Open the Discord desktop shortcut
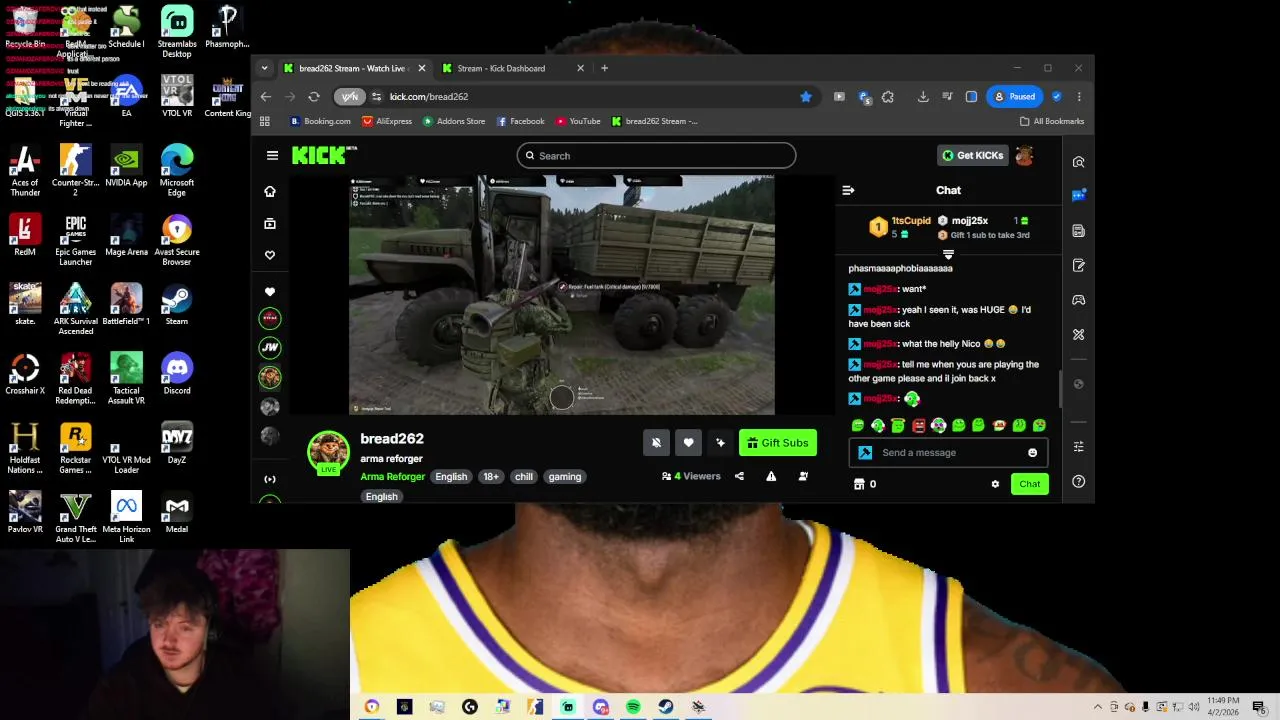 click(177, 373)
